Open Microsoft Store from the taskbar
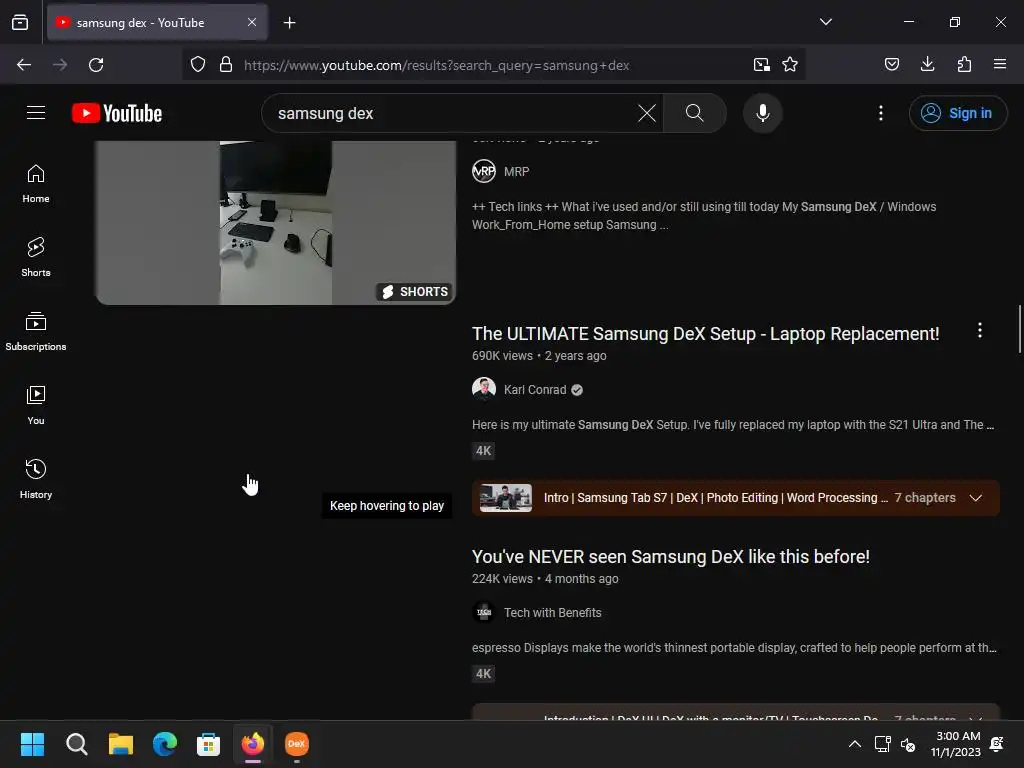The image size is (1024, 768). pos(208,744)
